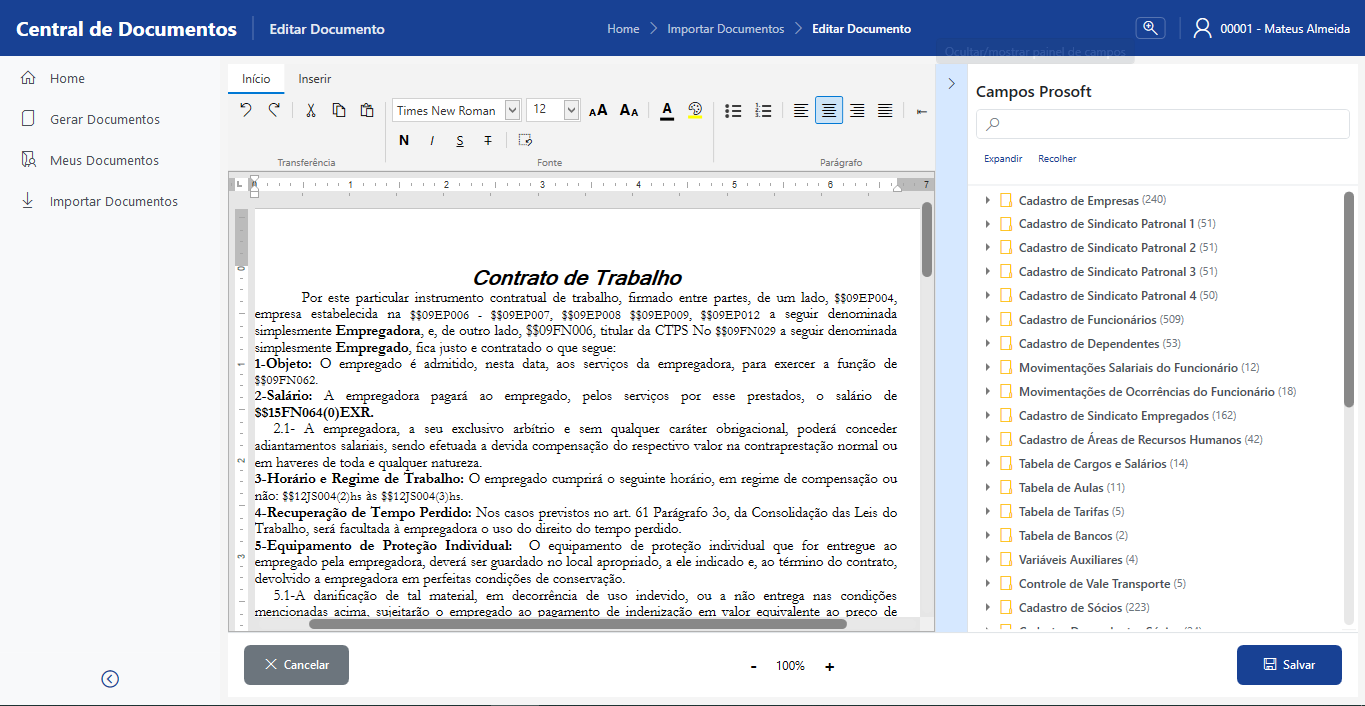The height and width of the screenshot is (706, 1365).
Task: Zoom in with the plus button
Action: pos(829,667)
